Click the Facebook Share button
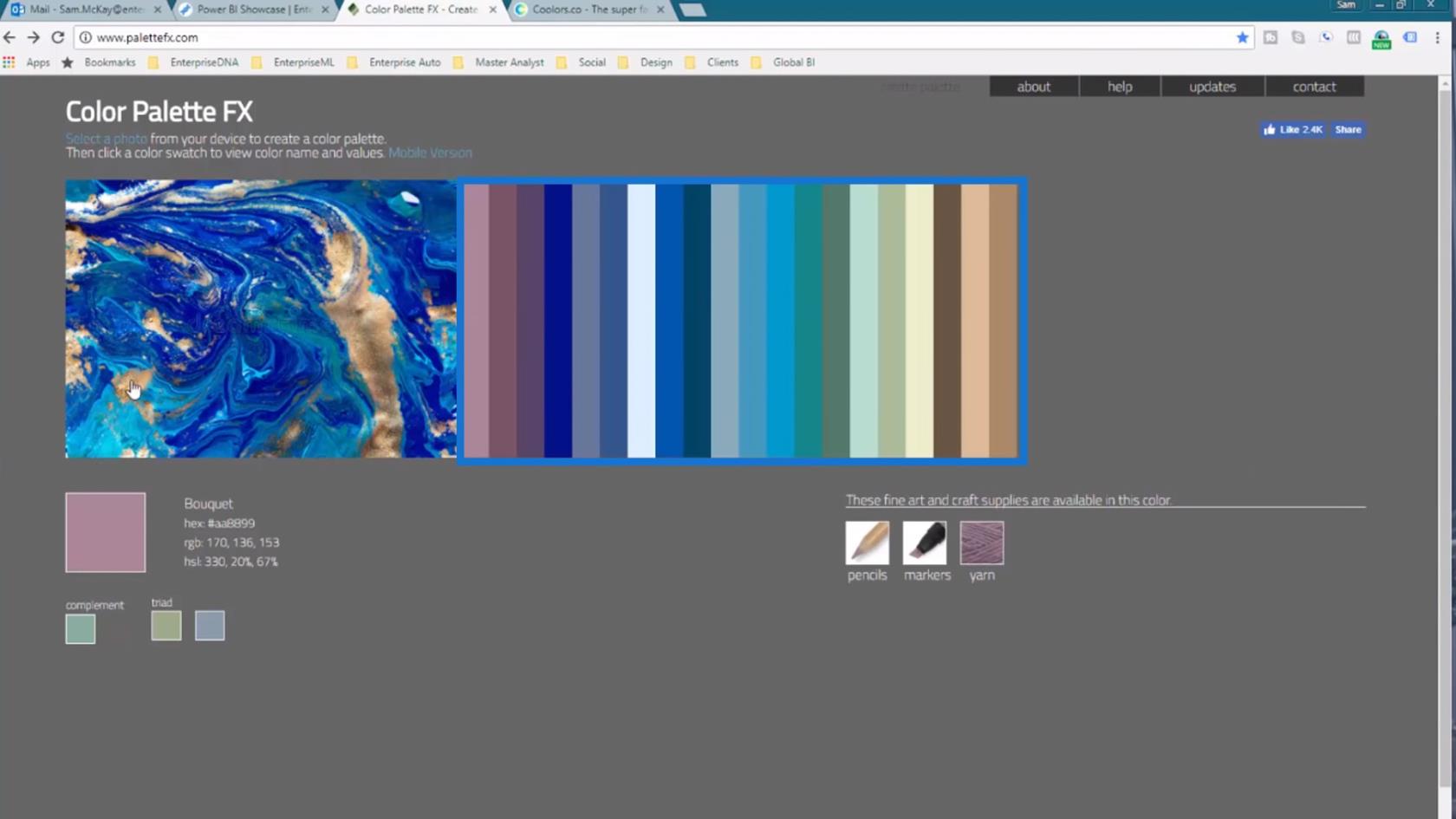1456x819 pixels. tap(1348, 130)
